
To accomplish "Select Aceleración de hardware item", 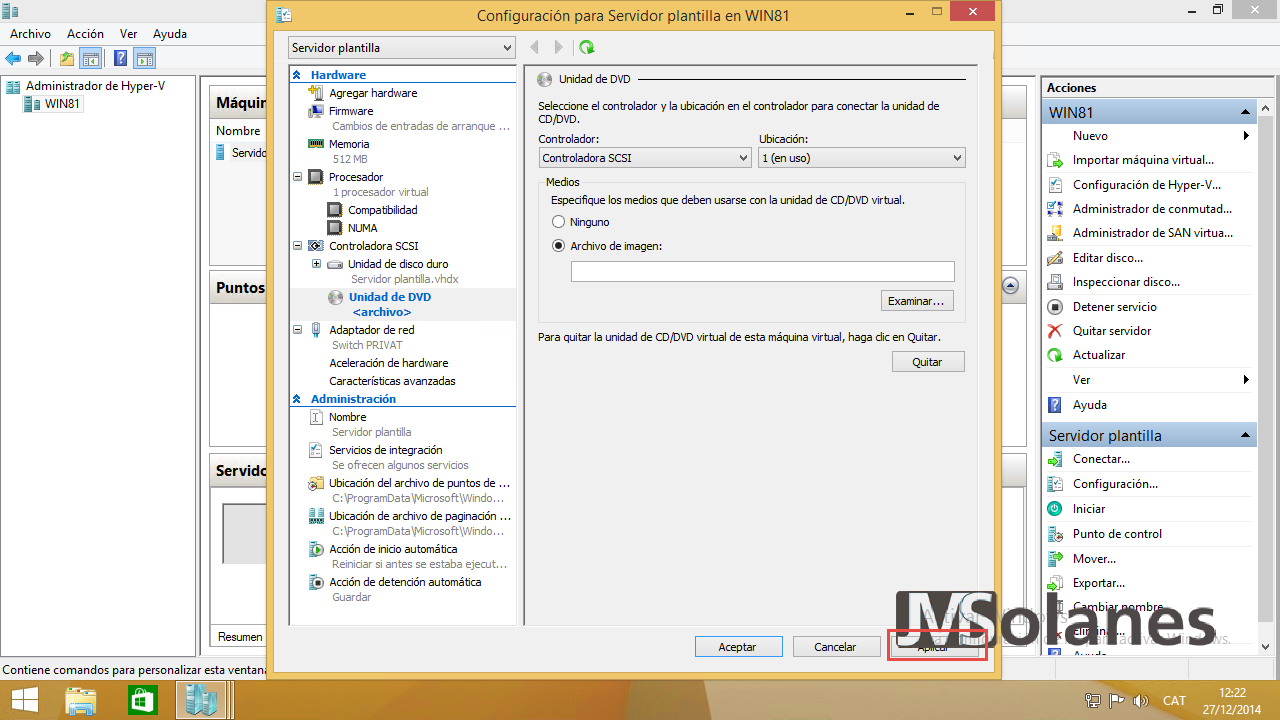I will [x=389, y=363].
